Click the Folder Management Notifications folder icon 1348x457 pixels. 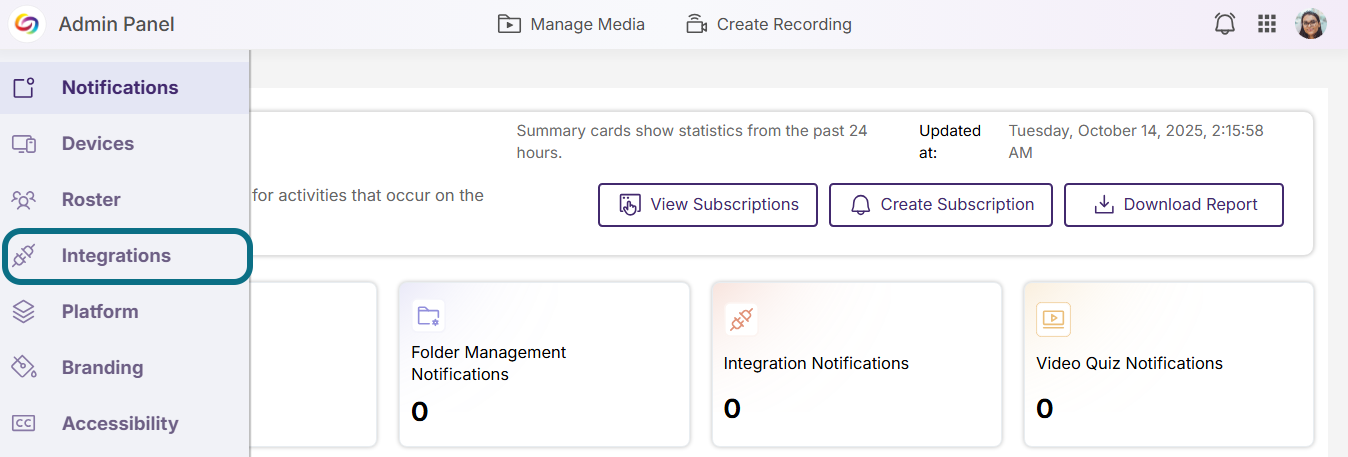click(428, 317)
